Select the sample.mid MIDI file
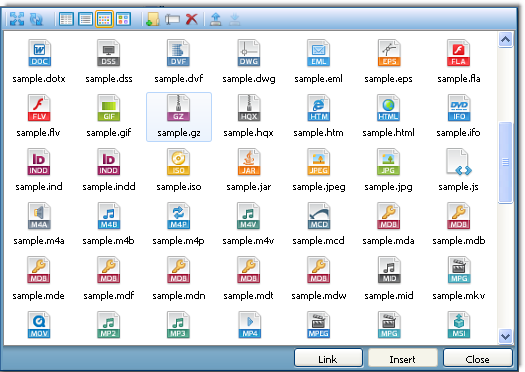525x372 pixels. pos(388,279)
